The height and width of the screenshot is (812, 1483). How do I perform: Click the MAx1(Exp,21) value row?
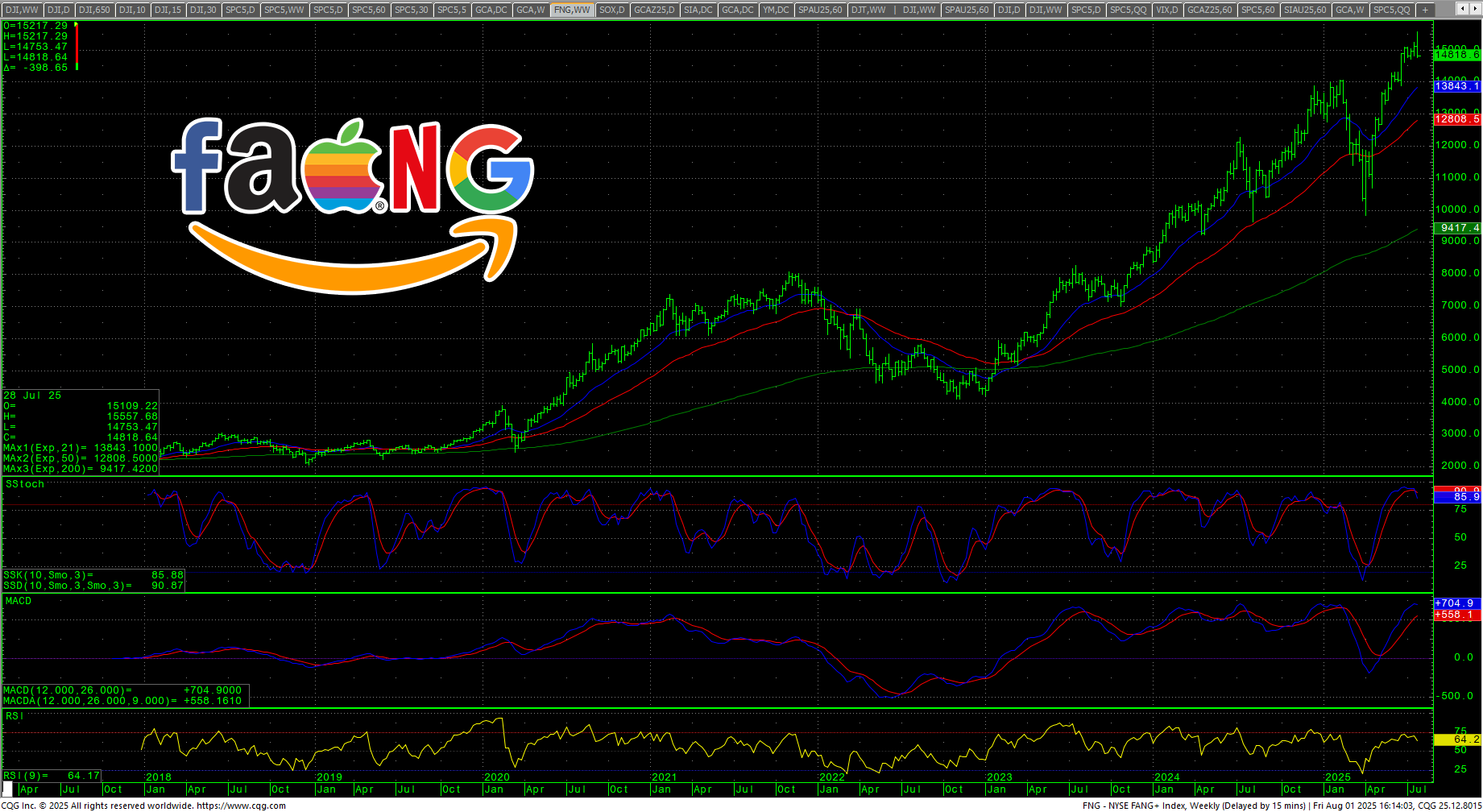[81, 448]
